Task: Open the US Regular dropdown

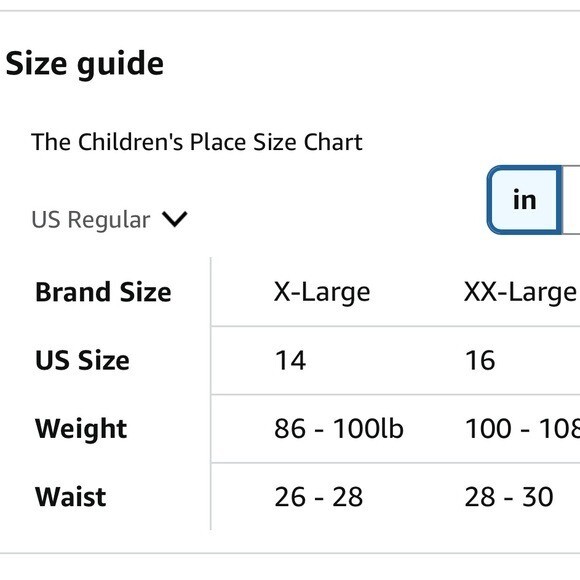Action: point(109,219)
